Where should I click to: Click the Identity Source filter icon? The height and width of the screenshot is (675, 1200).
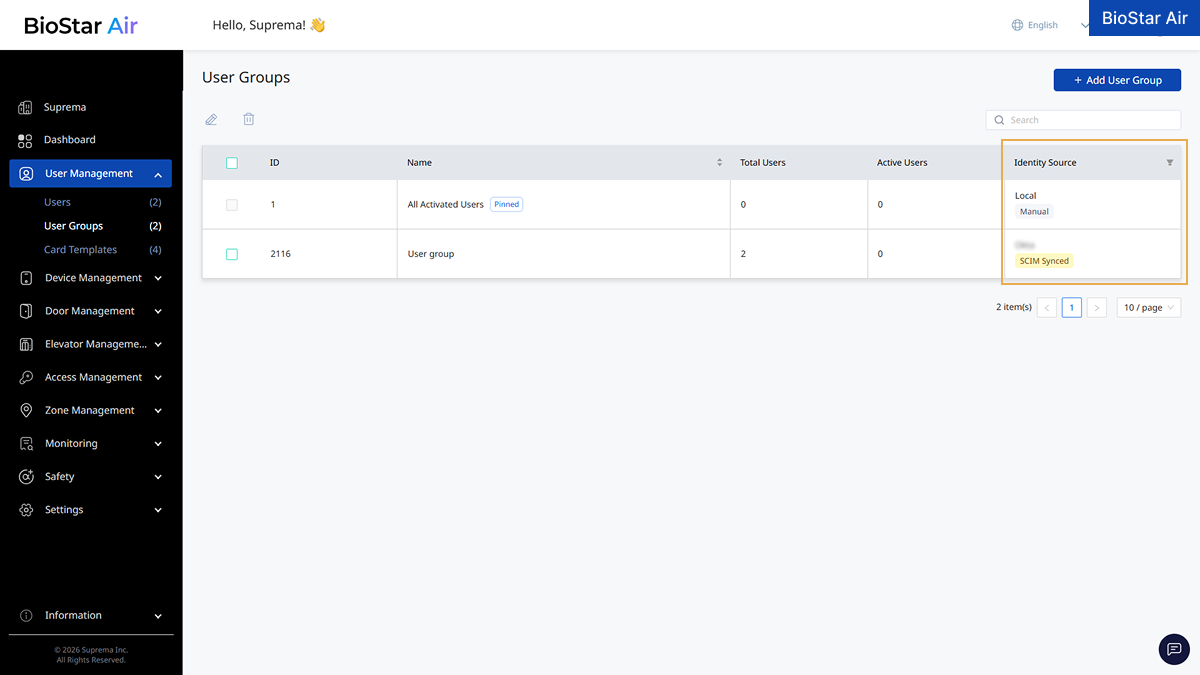(1170, 163)
